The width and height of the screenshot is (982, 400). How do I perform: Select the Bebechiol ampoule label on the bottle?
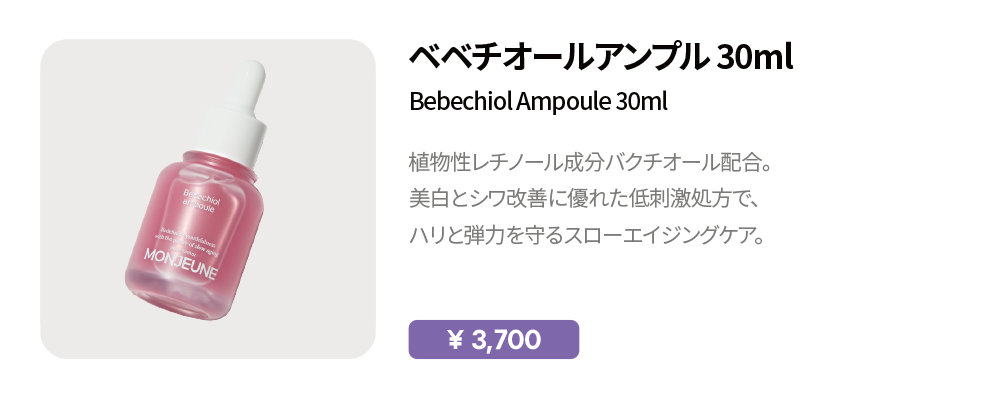pos(203,196)
